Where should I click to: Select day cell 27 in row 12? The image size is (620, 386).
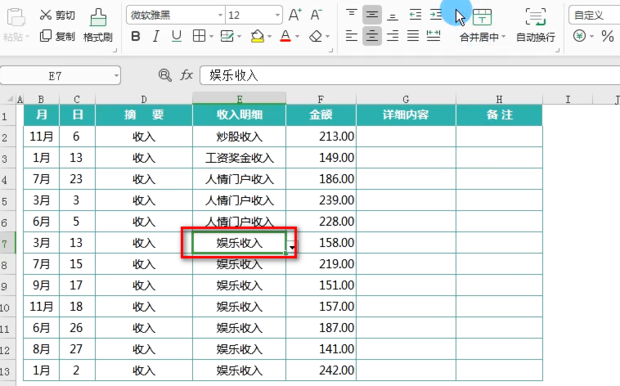pos(77,349)
